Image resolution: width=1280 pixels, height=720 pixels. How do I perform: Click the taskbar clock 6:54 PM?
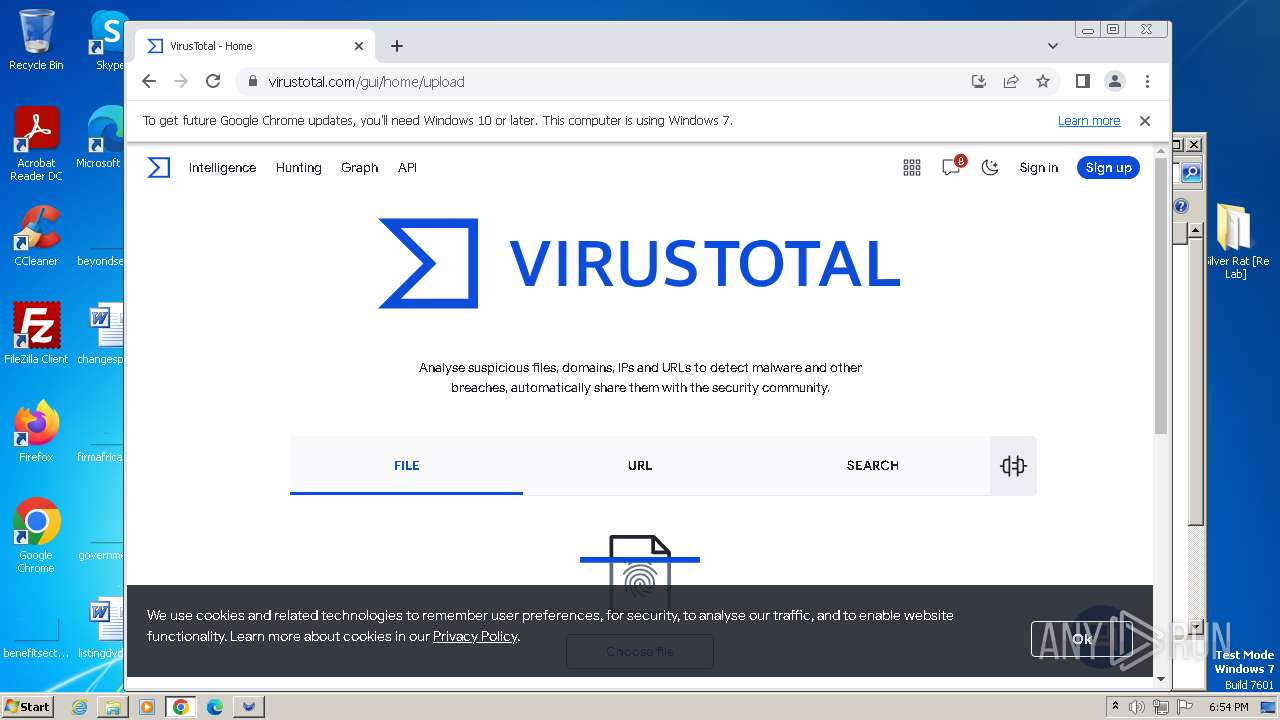(1229, 707)
